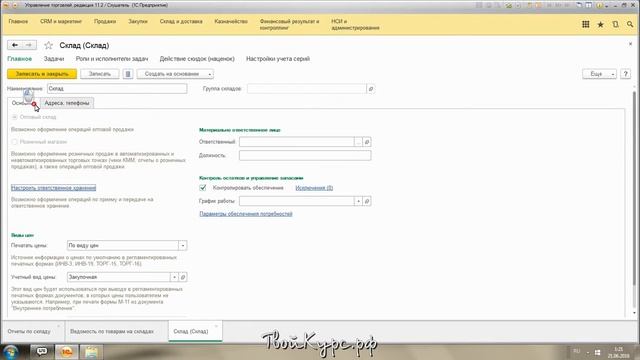The image size is (640, 360).
Task: Open Действие скидок (наценок) page
Action: pos(197,59)
